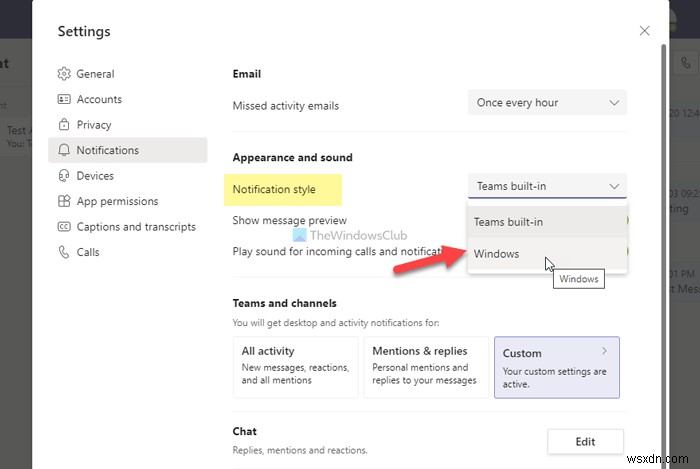The image size is (700, 469).
Task: Click the Missed activity emails label
Action: (x=286, y=106)
